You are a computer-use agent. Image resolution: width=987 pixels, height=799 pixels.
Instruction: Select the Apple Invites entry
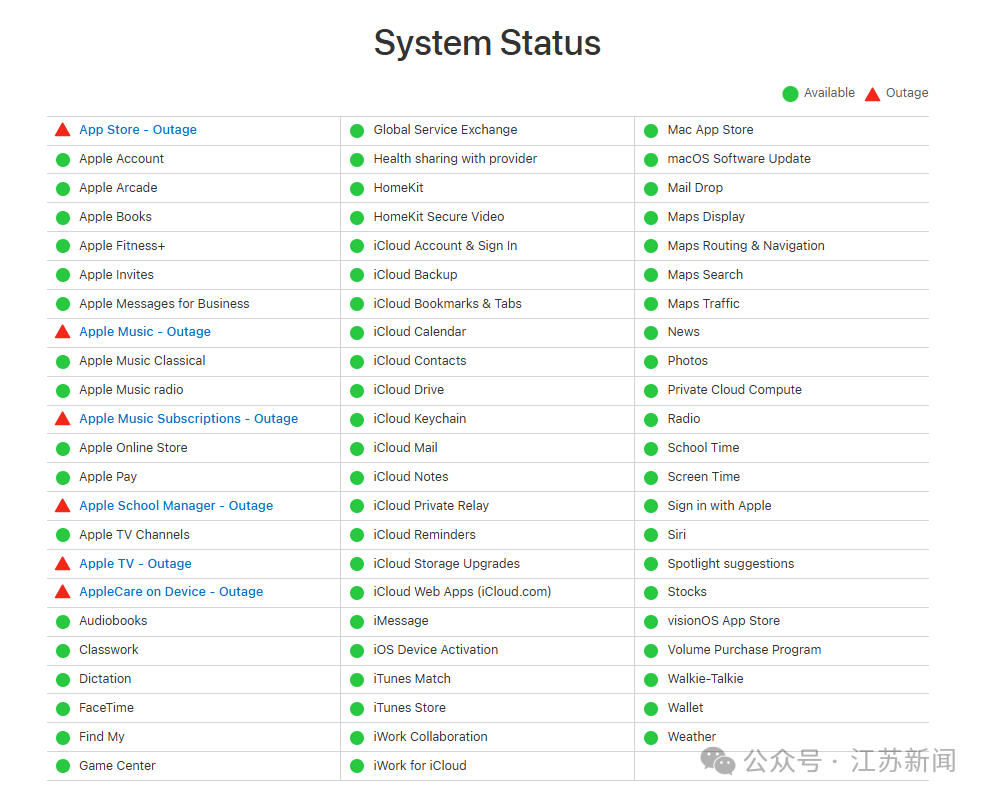coord(116,275)
